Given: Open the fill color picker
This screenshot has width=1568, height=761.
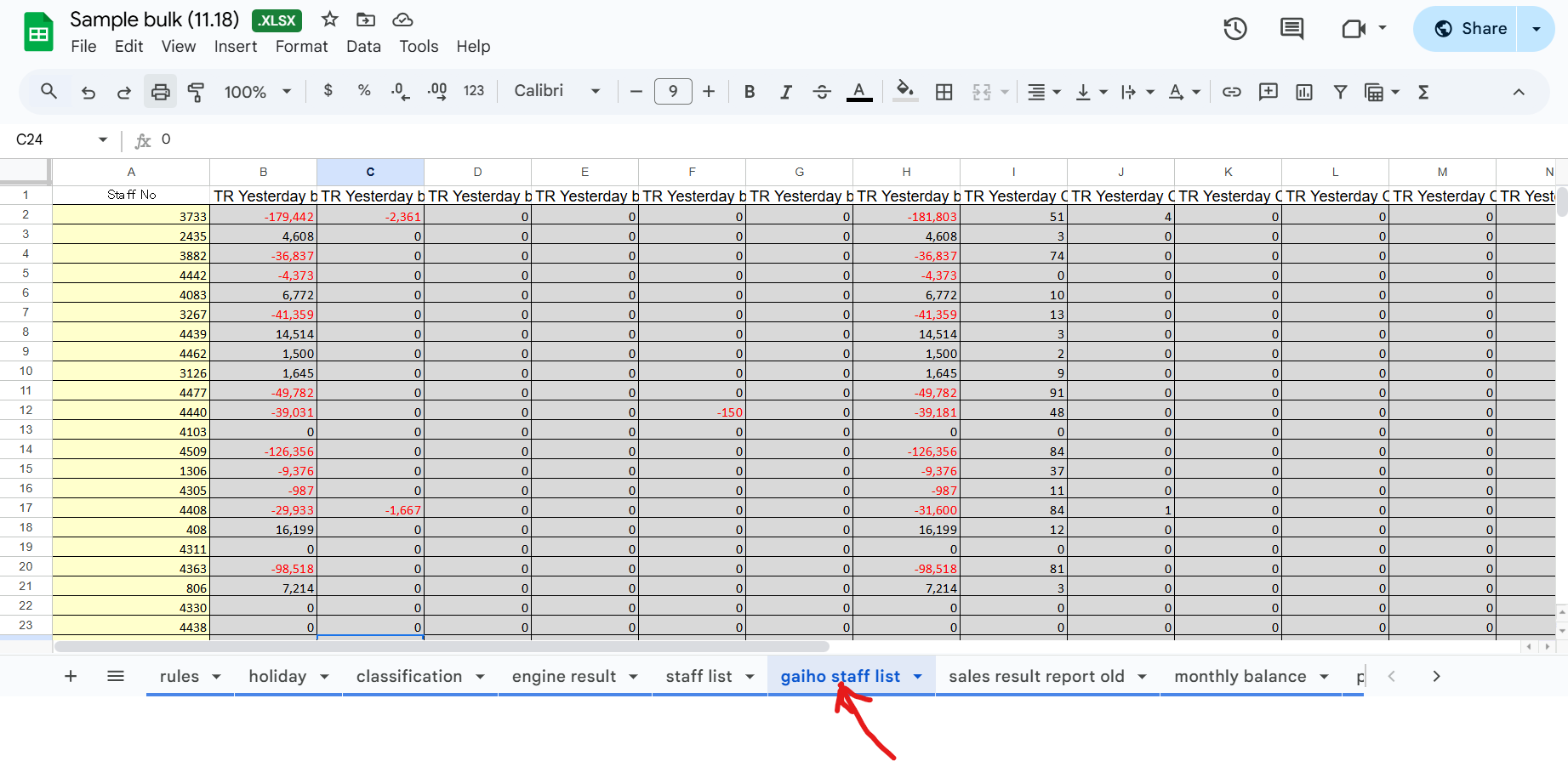Looking at the screenshot, I should [905, 91].
